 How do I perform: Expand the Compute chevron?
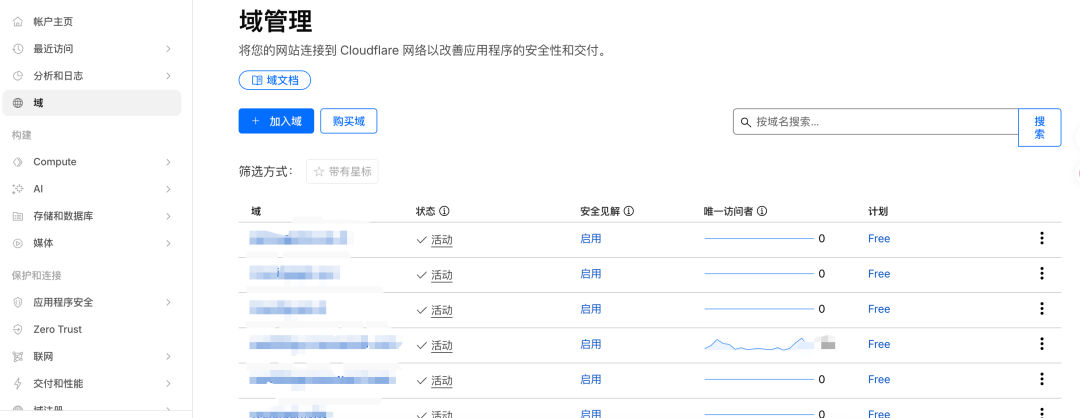[x=169, y=162]
